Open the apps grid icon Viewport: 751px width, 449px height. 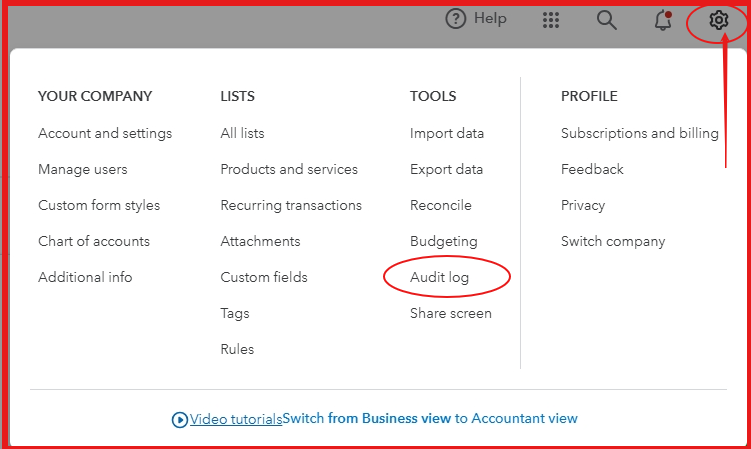click(x=550, y=20)
